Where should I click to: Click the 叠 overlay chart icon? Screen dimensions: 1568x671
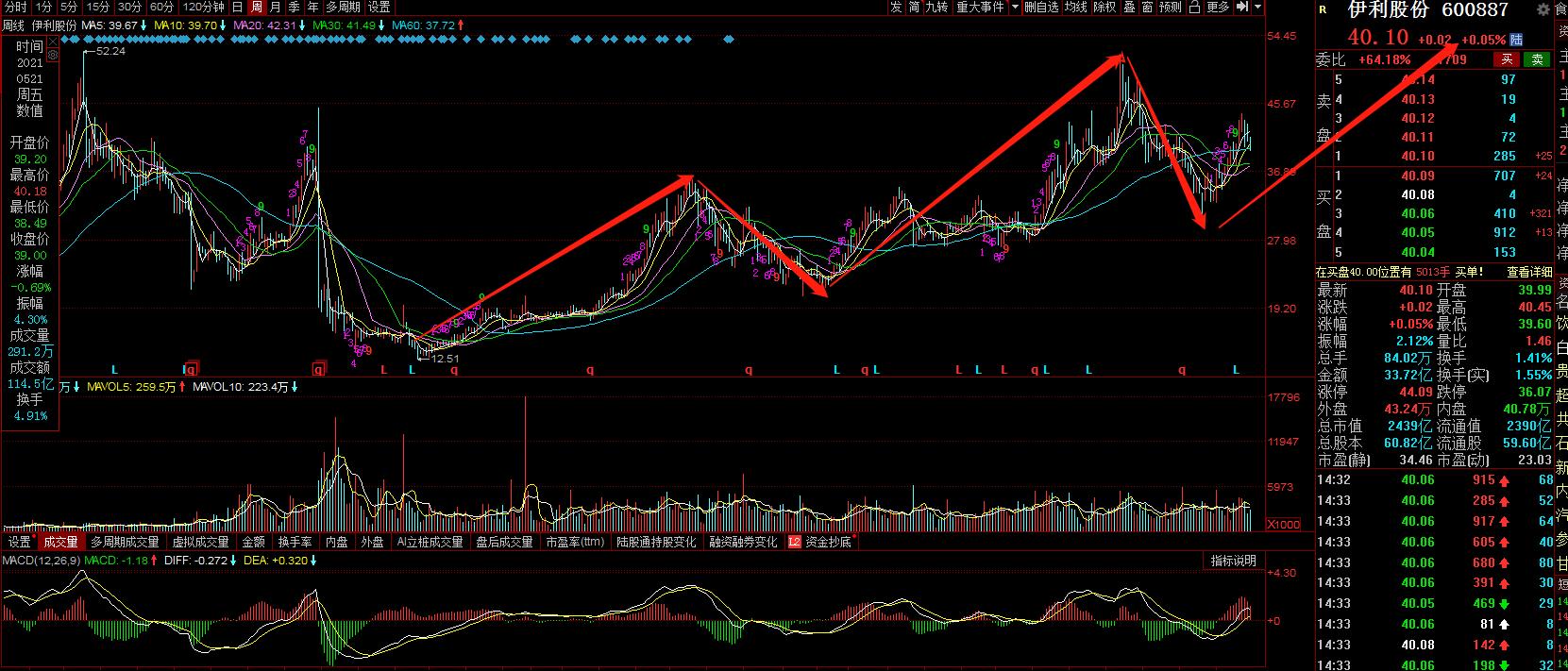1129,8
